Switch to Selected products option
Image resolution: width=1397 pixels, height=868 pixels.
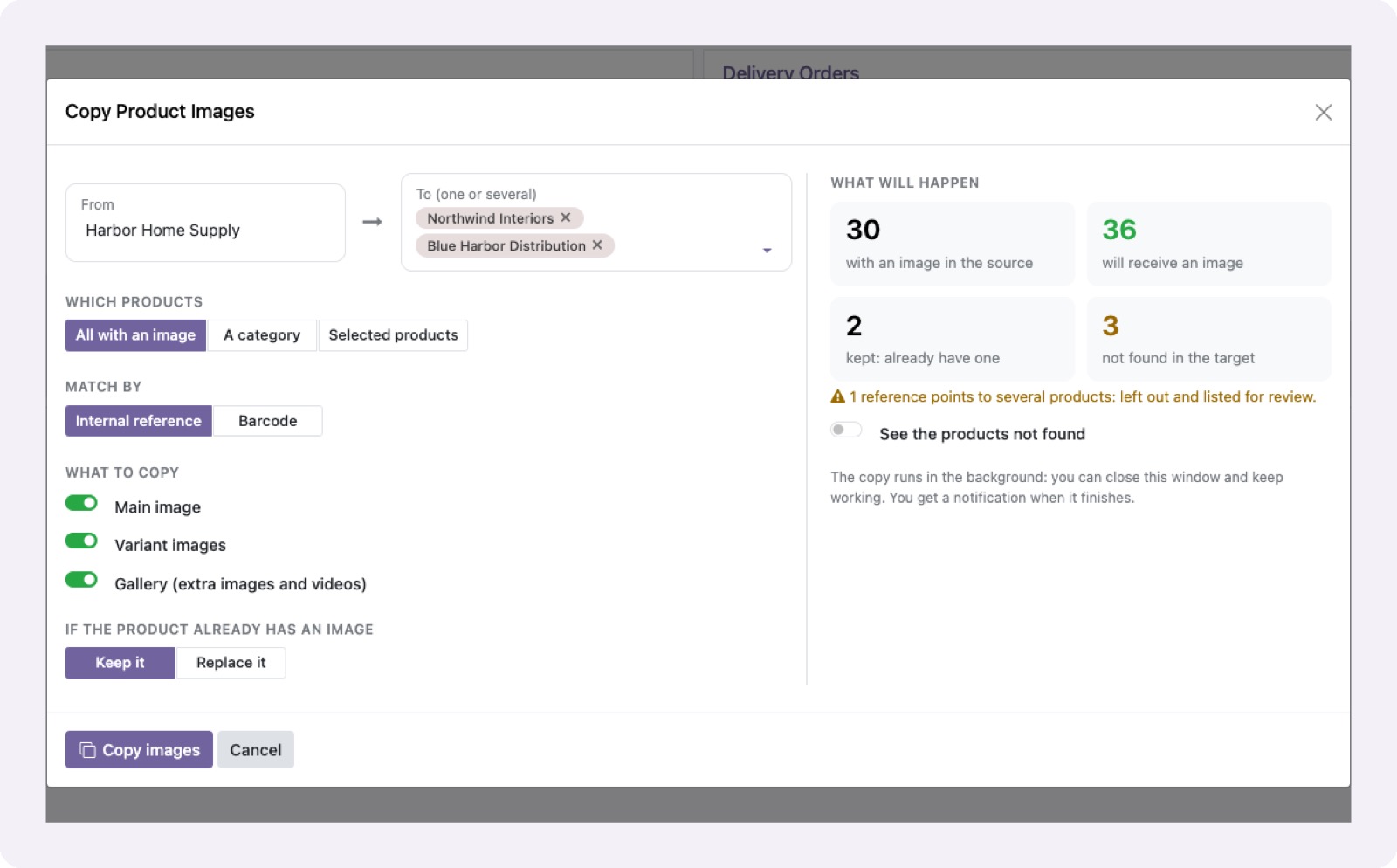tap(393, 335)
